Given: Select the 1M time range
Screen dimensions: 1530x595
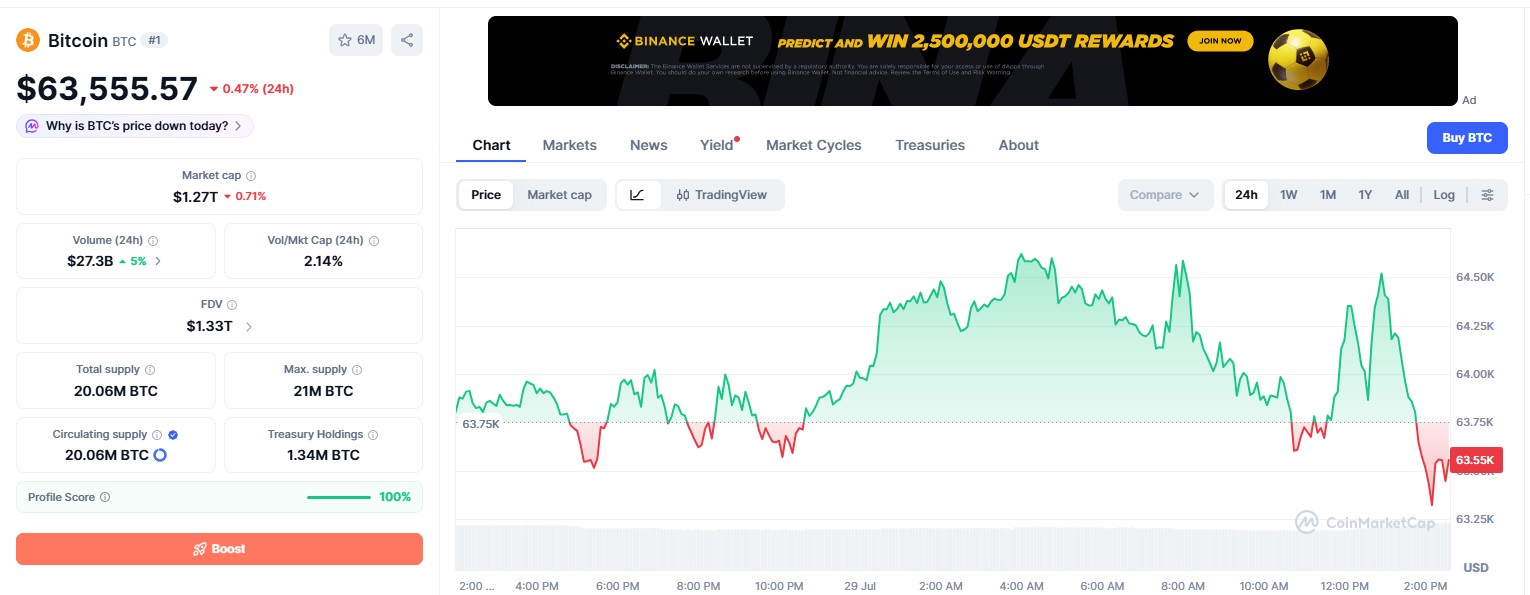Looking at the screenshot, I should (x=1327, y=195).
